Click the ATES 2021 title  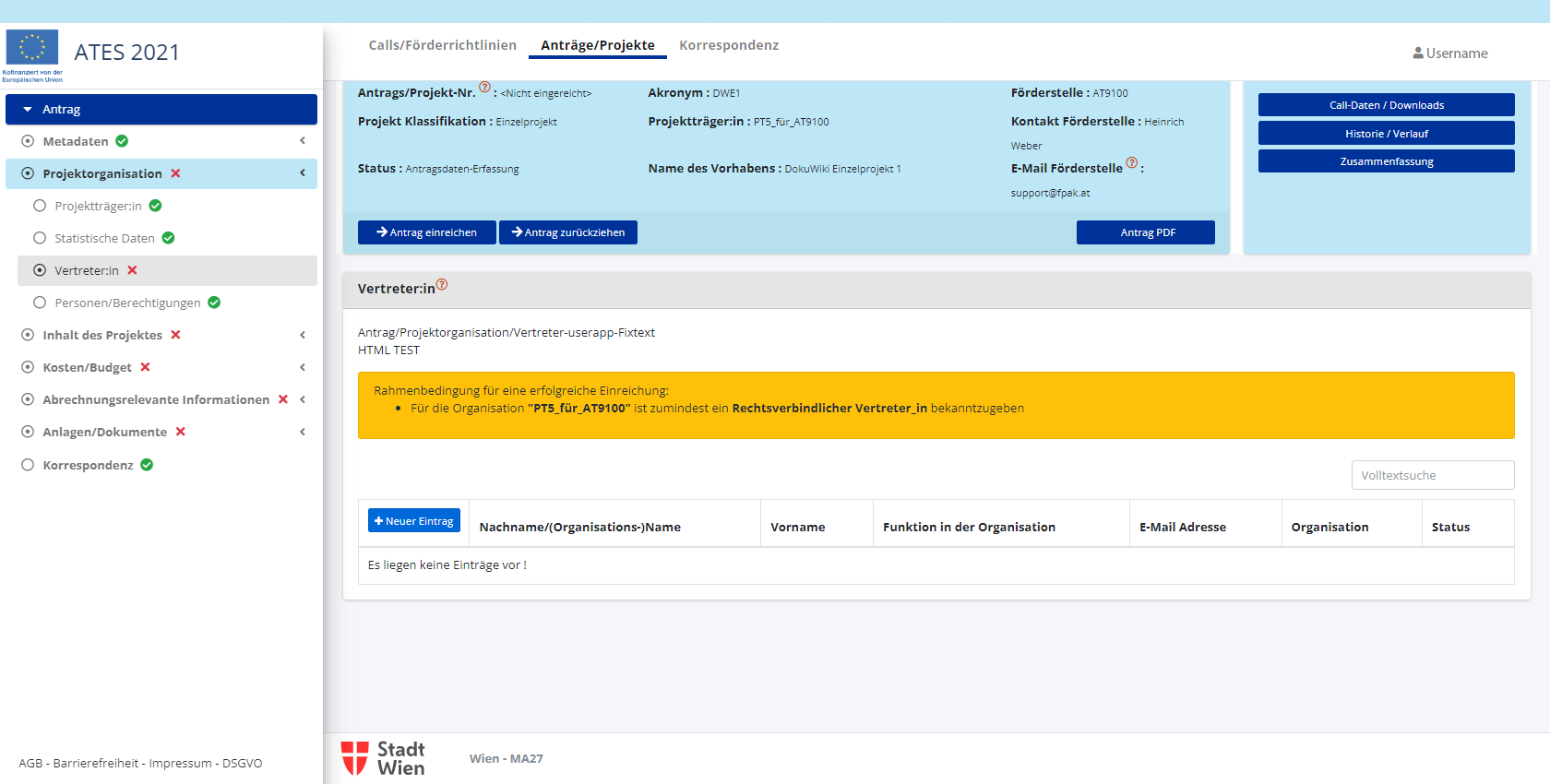tap(127, 53)
